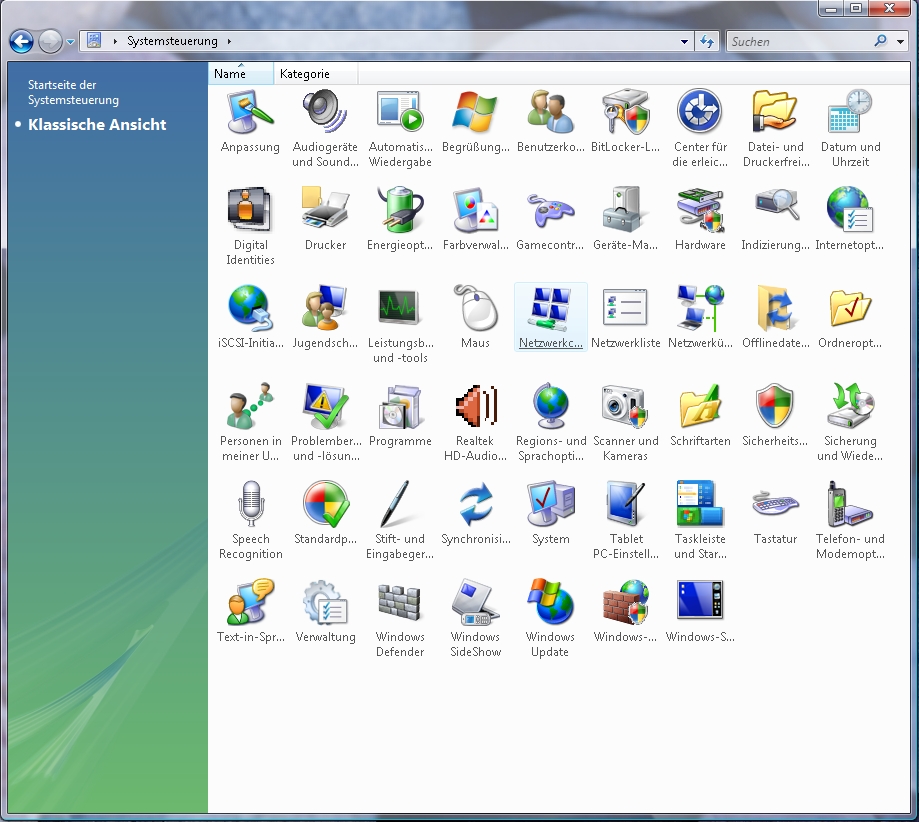Open Netzwerkübersicht icon
This screenshot has width=919, height=822.
click(700, 307)
